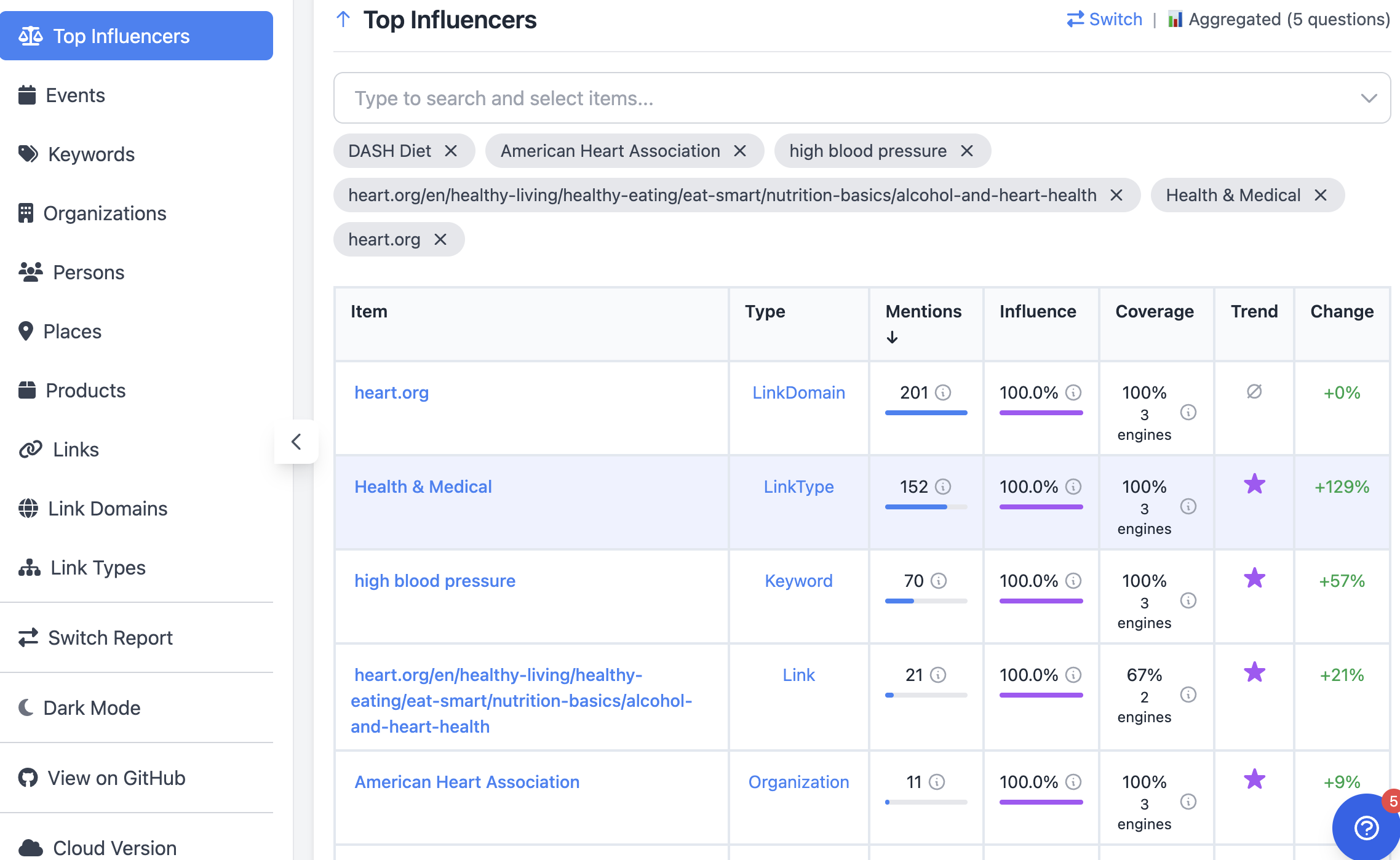
Task: Click the info icon next to 70 mentions
Action: 939,581
